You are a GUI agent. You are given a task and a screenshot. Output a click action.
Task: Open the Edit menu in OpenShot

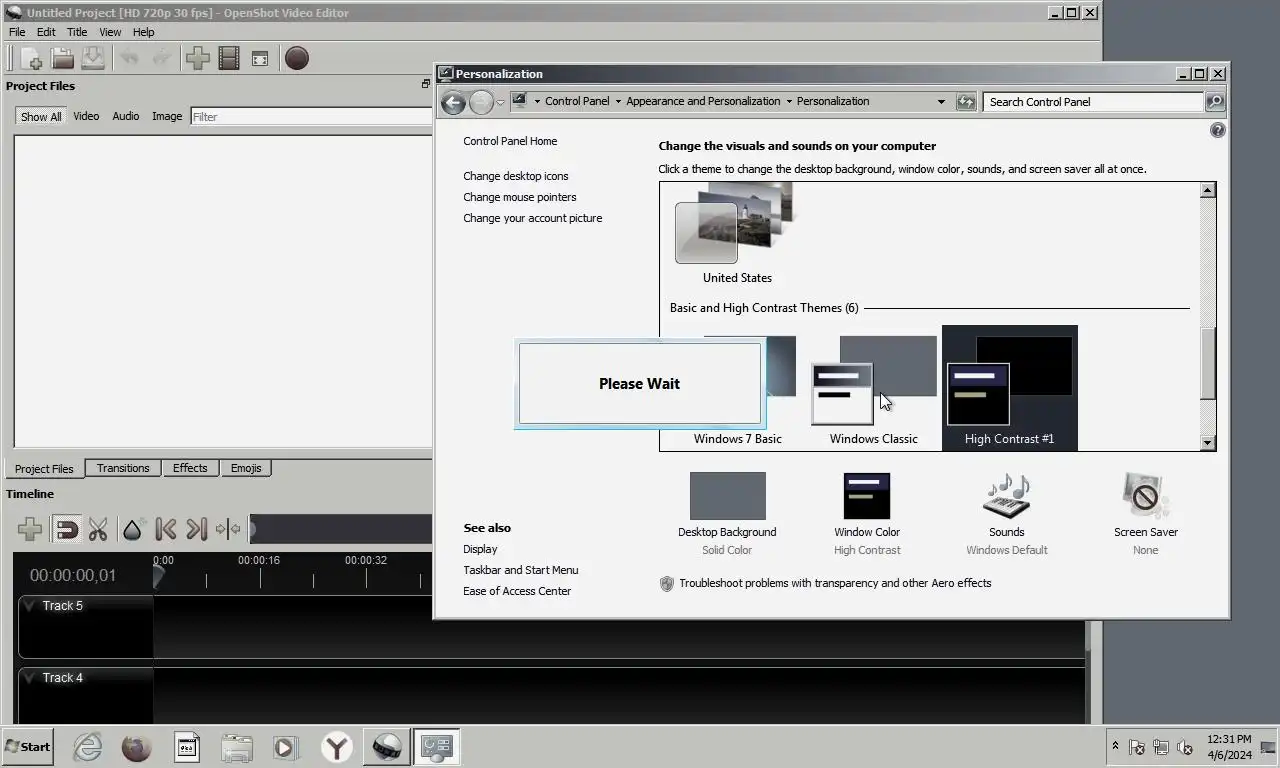pos(46,32)
